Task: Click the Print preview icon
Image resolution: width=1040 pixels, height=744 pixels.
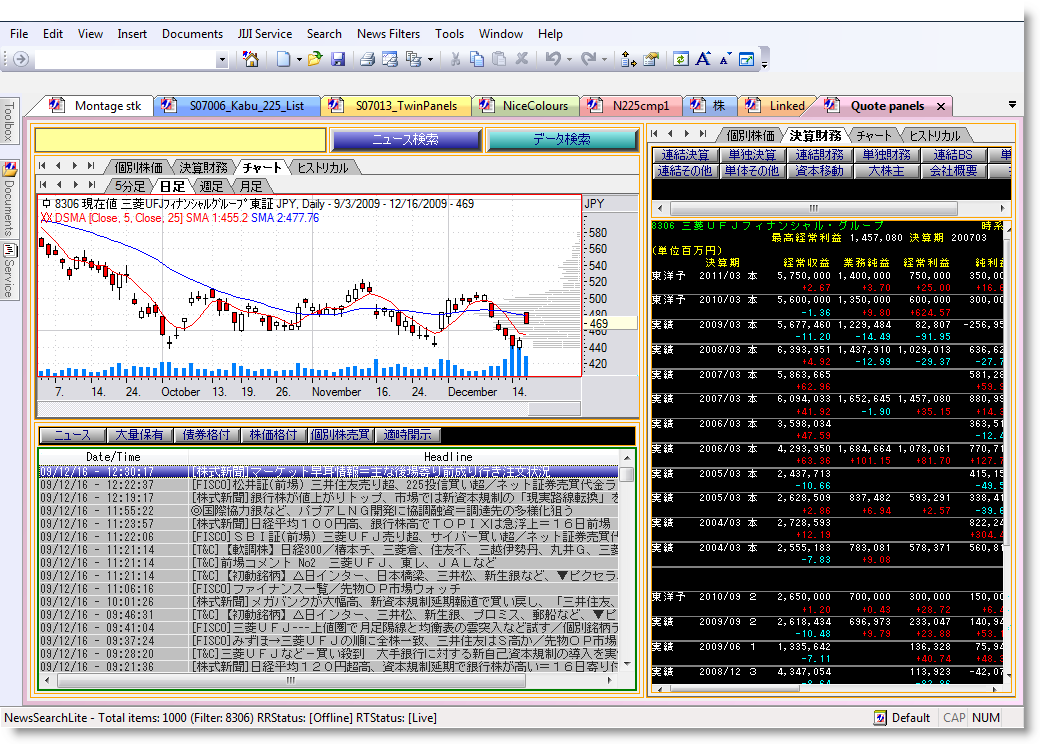Action: [390, 59]
